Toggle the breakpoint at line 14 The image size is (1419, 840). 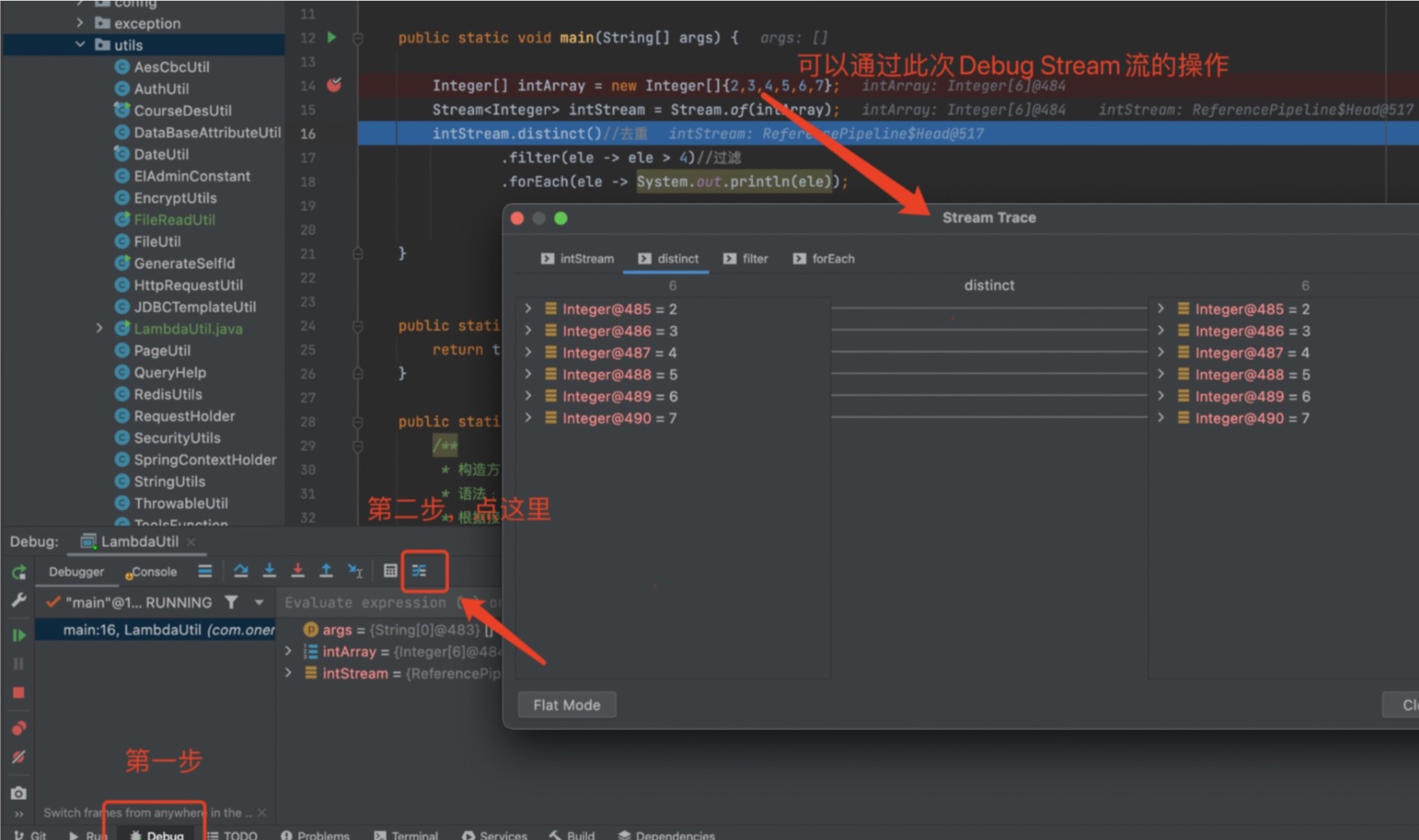pyautogui.click(x=334, y=84)
